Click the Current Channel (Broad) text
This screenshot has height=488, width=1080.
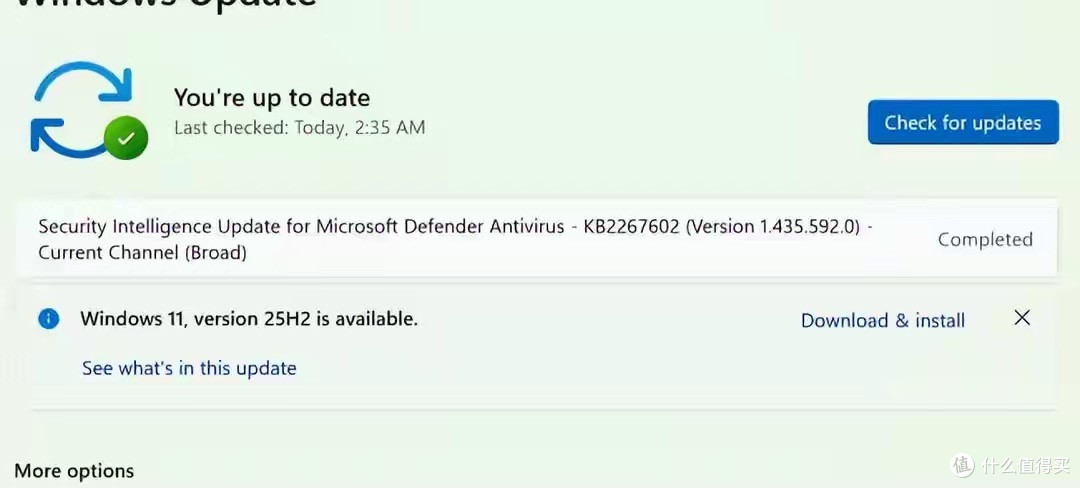click(143, 253)
